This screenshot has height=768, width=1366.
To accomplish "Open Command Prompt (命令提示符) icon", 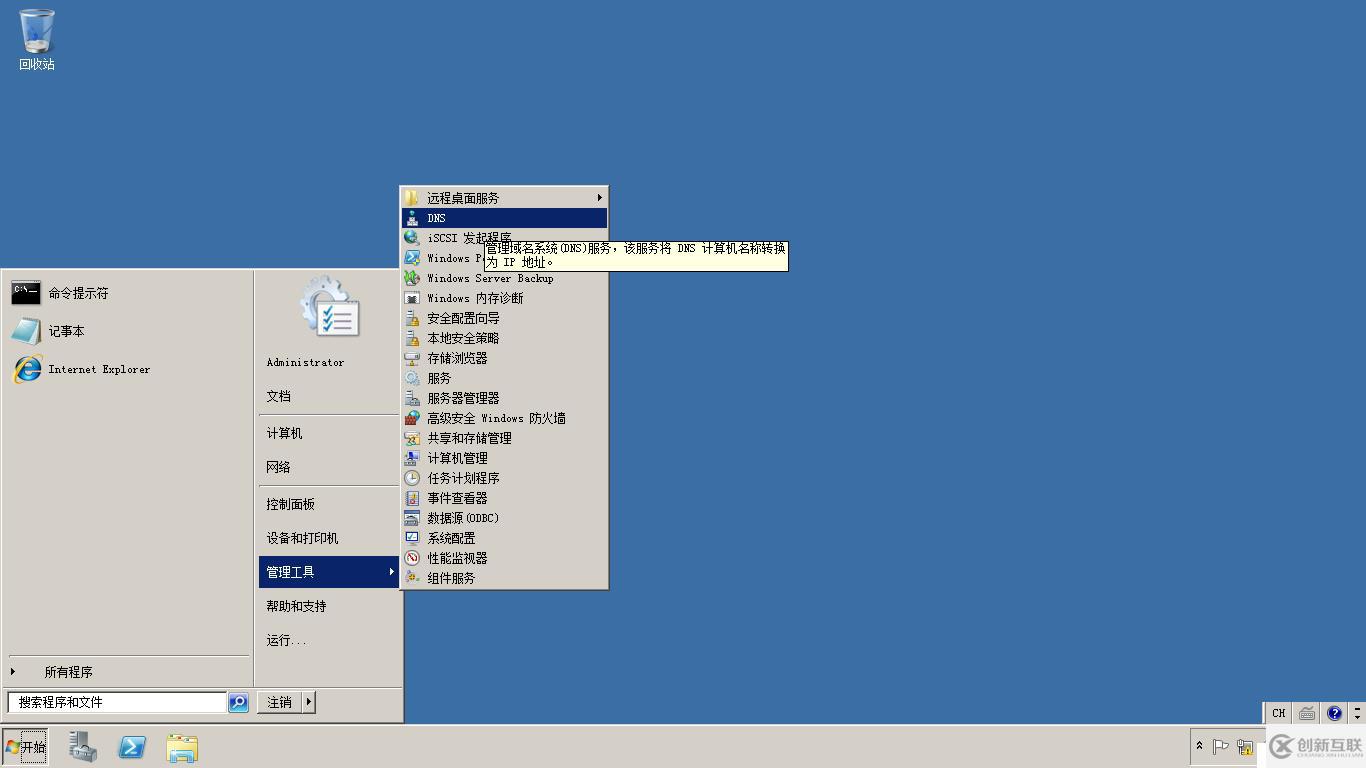I will click(x=26, y=292).
